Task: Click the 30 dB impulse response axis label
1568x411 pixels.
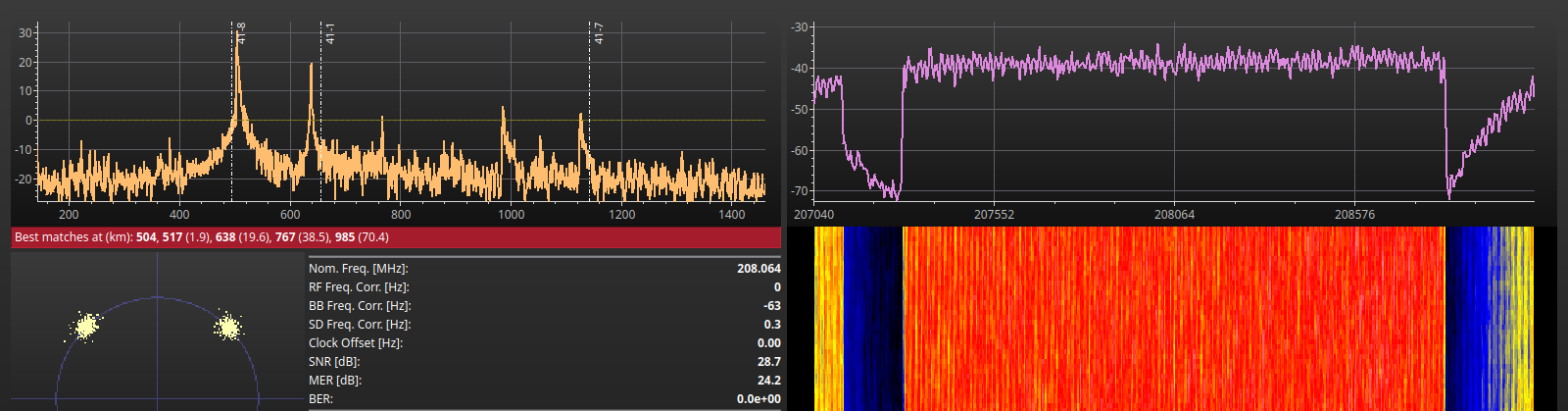Action: (25, 33)
